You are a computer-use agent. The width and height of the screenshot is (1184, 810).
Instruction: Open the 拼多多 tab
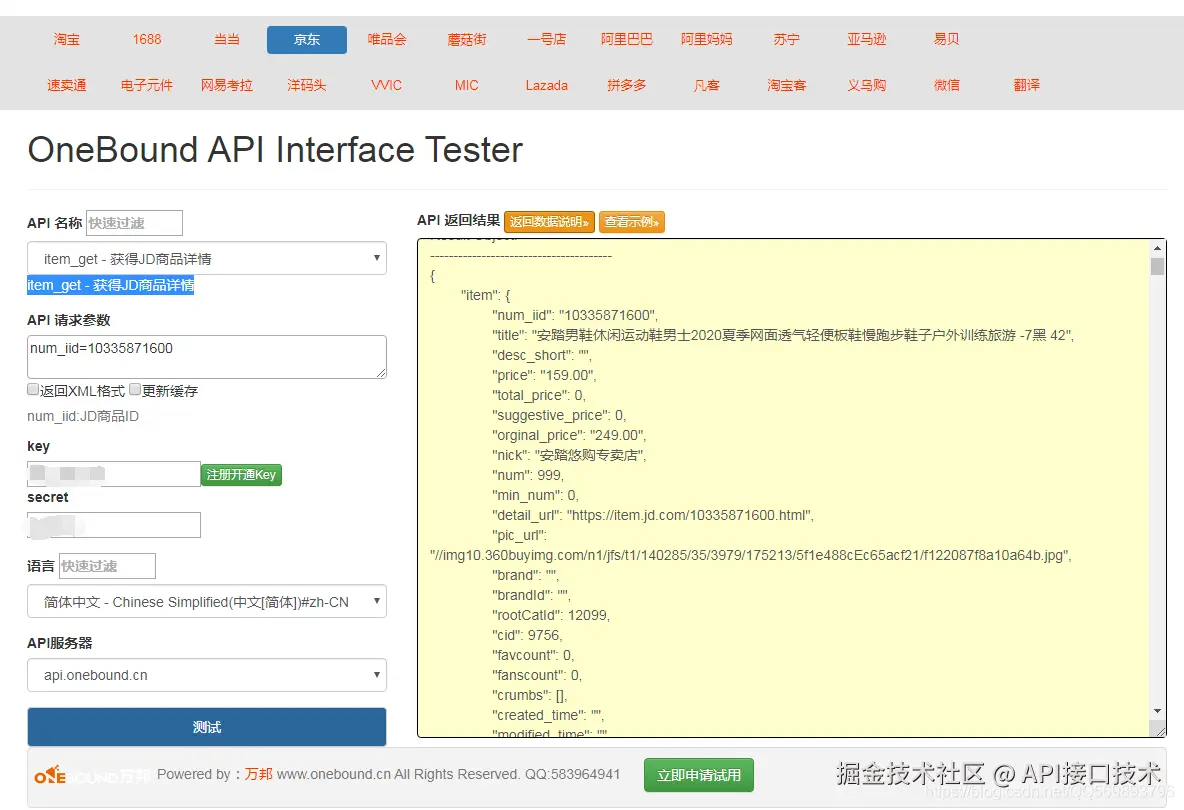click(627, 85)
